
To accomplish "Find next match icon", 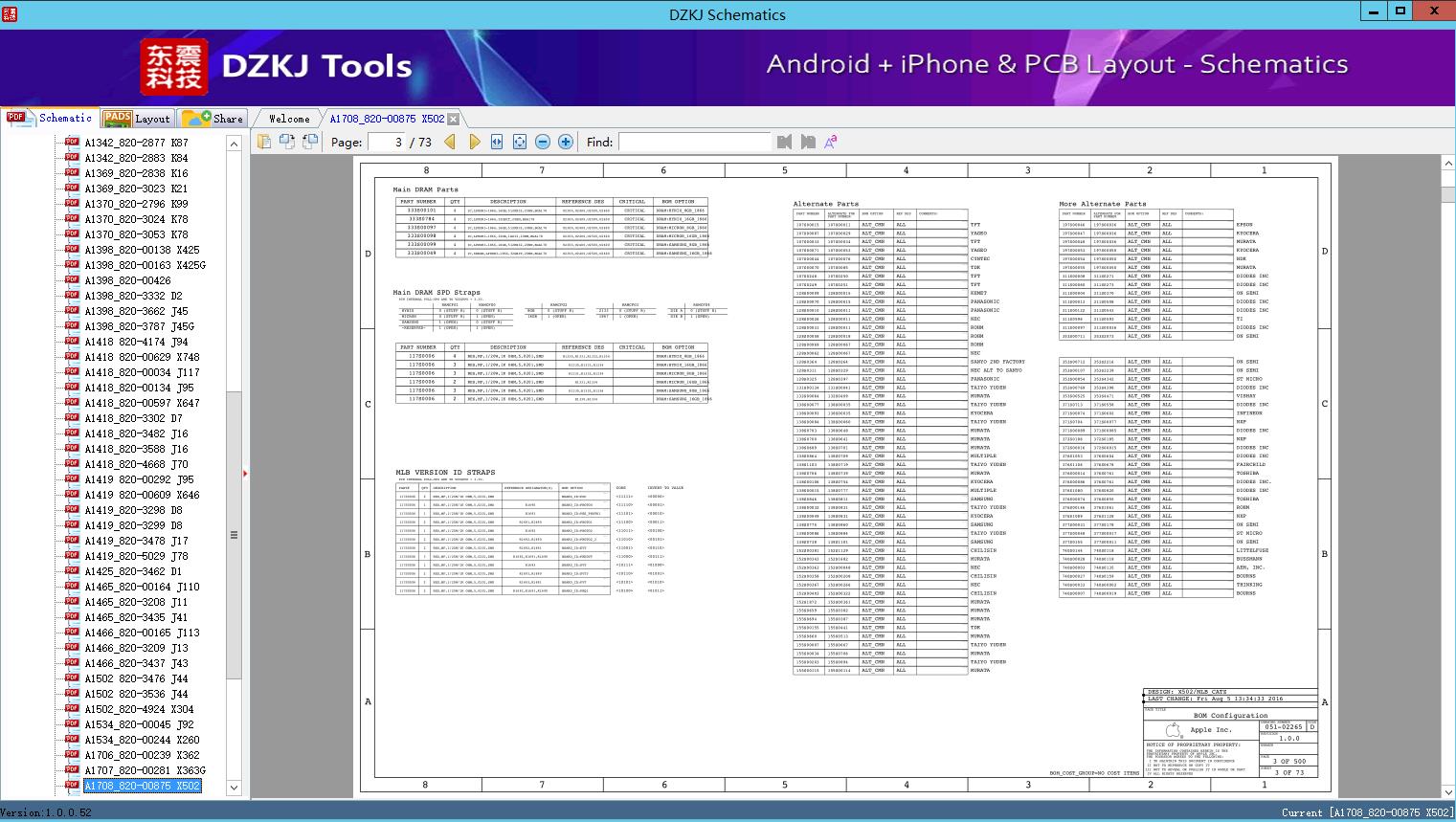I will [808, 142].
